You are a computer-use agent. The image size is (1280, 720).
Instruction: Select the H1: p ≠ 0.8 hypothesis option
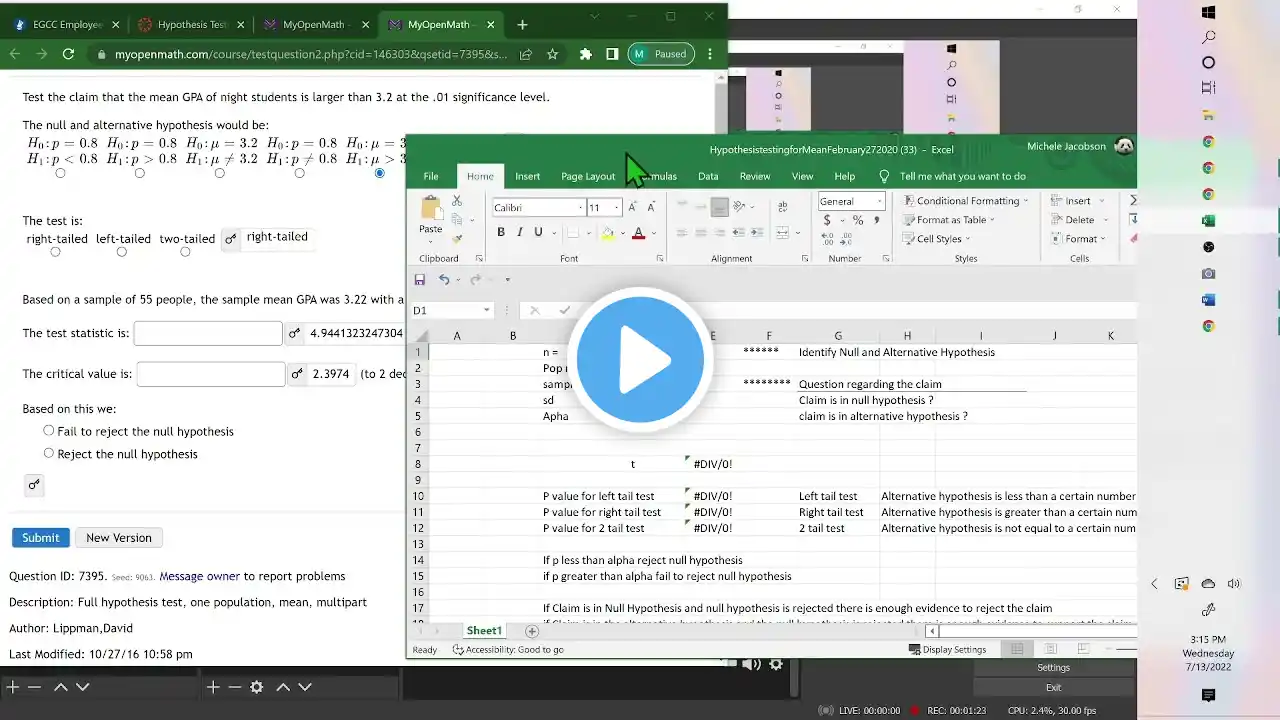point(299,173)
